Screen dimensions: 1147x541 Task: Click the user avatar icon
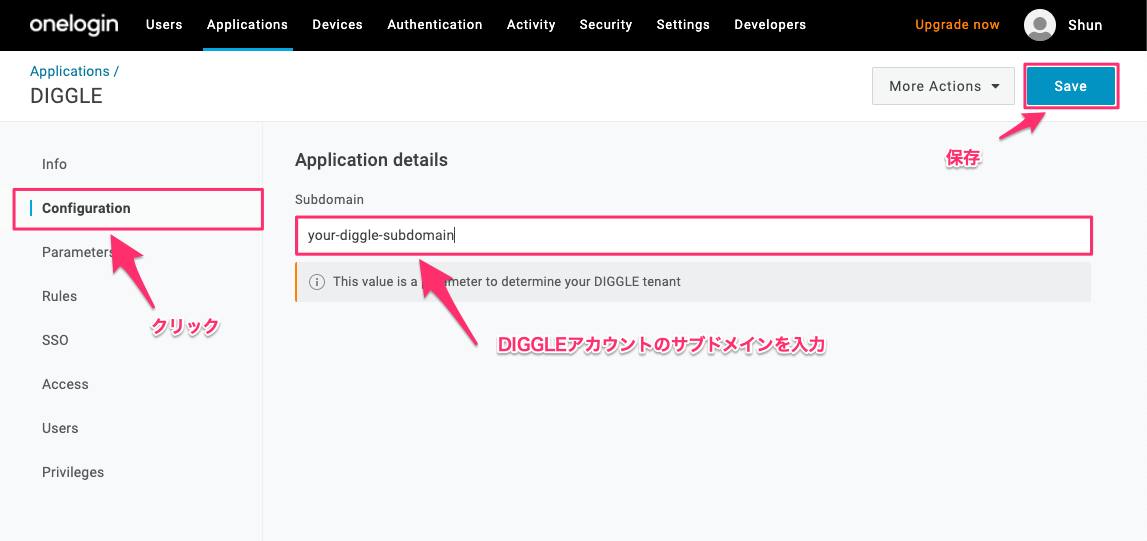(1040, 25)
